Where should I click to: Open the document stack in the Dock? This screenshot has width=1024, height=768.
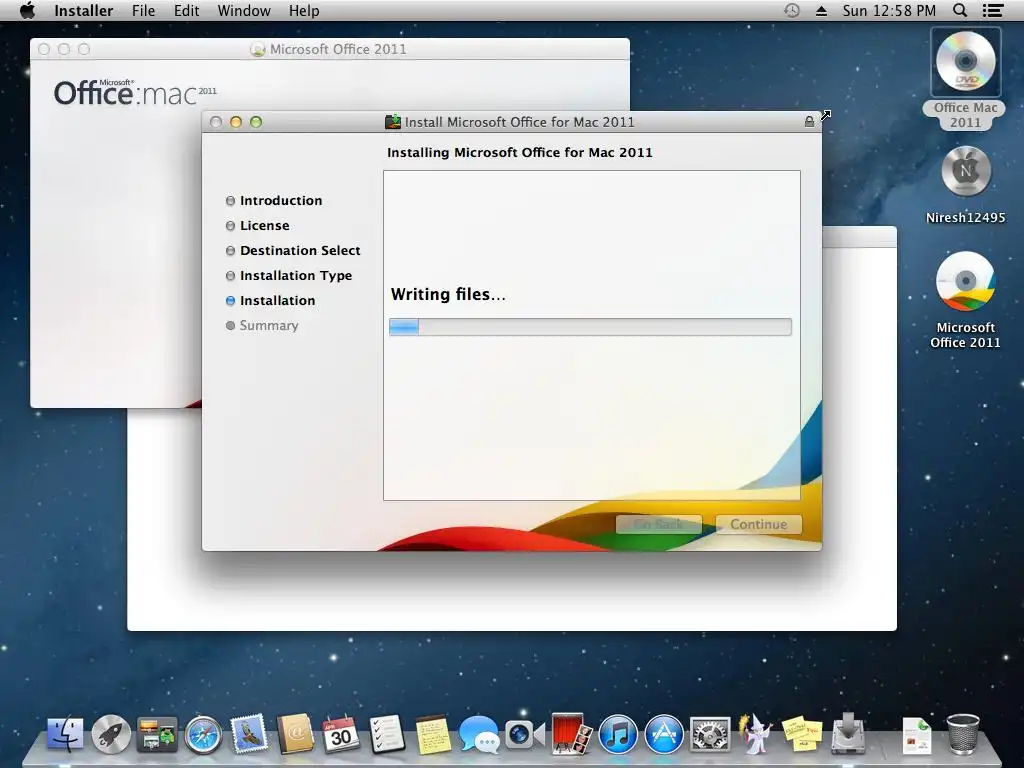917,735
